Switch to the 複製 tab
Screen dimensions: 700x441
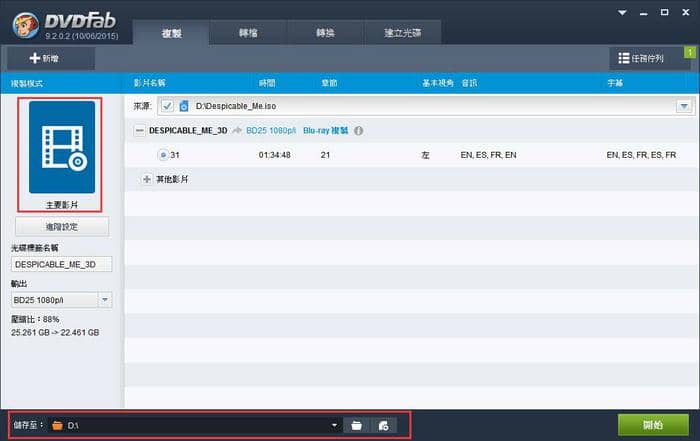click(171, 33)
